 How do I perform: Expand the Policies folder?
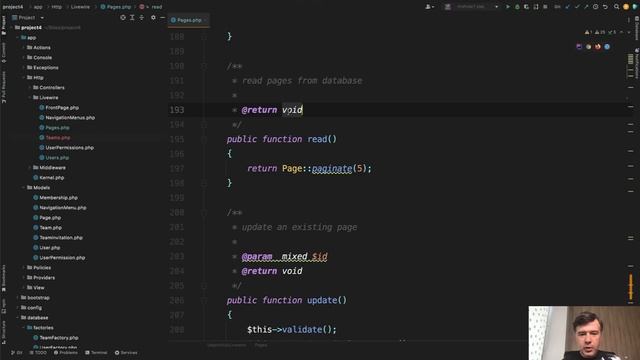click(x=24, y=268)
